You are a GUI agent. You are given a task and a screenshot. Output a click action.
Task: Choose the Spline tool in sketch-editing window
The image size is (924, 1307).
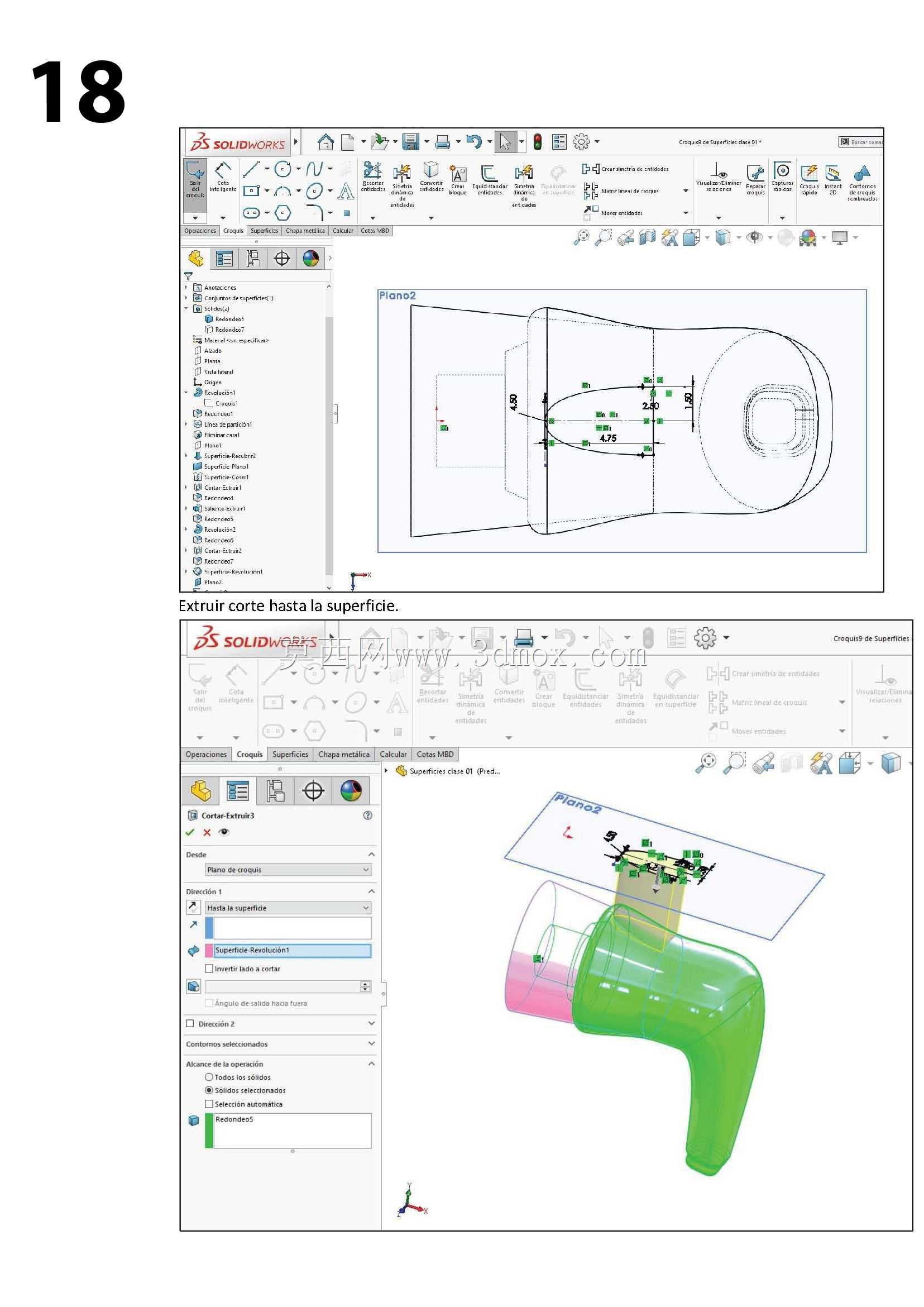pos(314,169)
